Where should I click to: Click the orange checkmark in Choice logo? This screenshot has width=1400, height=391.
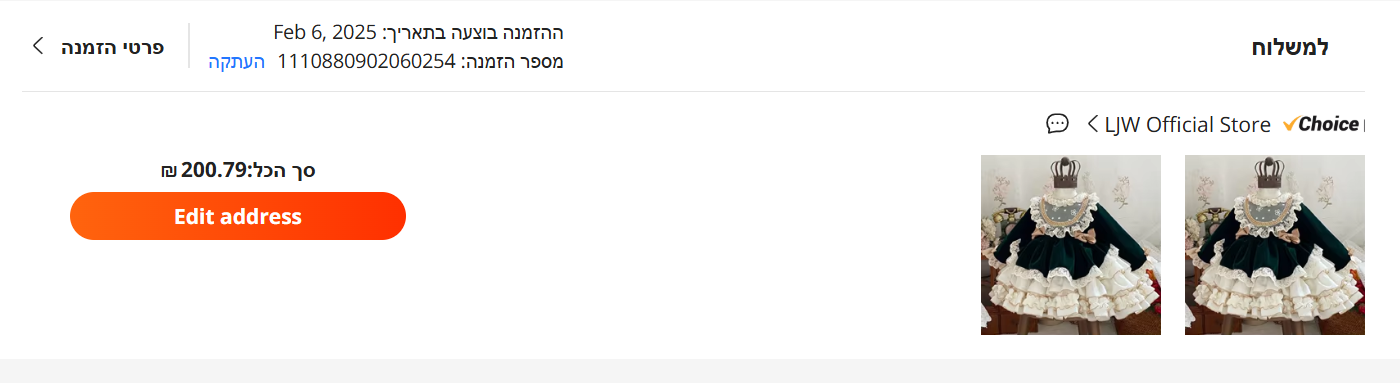coord(1290,124)
